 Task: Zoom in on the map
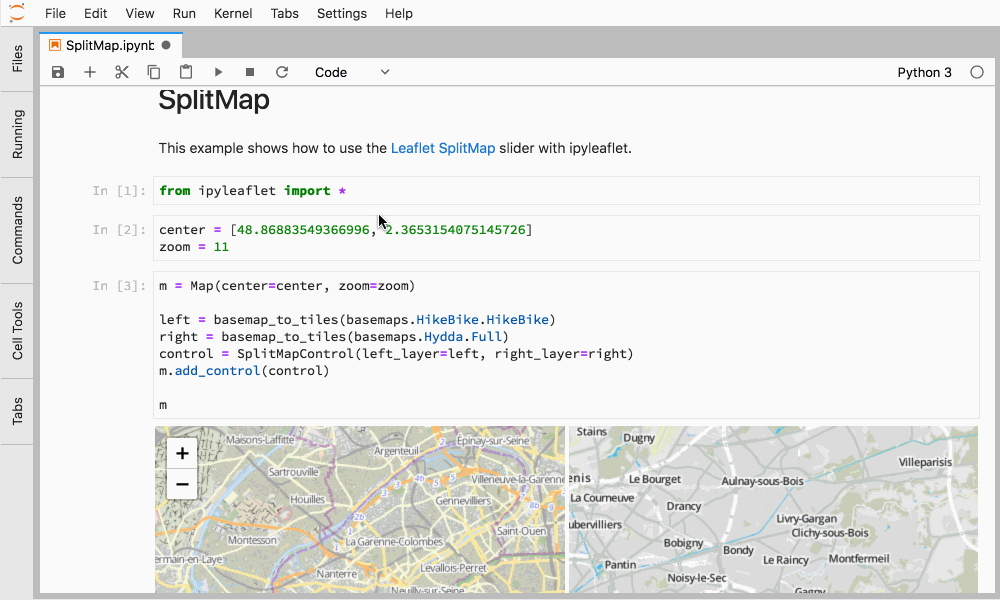click(182, 453)
